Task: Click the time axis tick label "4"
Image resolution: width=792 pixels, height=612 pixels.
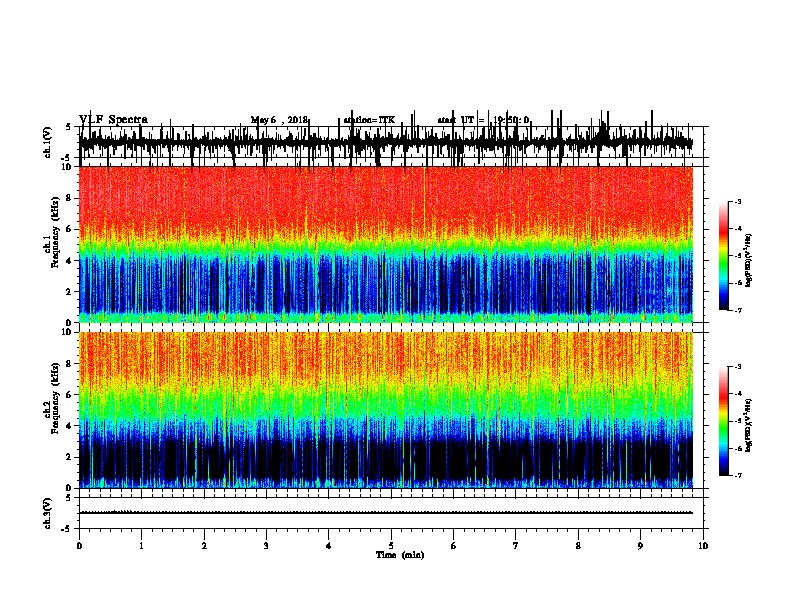Action: tap(329, 546)
